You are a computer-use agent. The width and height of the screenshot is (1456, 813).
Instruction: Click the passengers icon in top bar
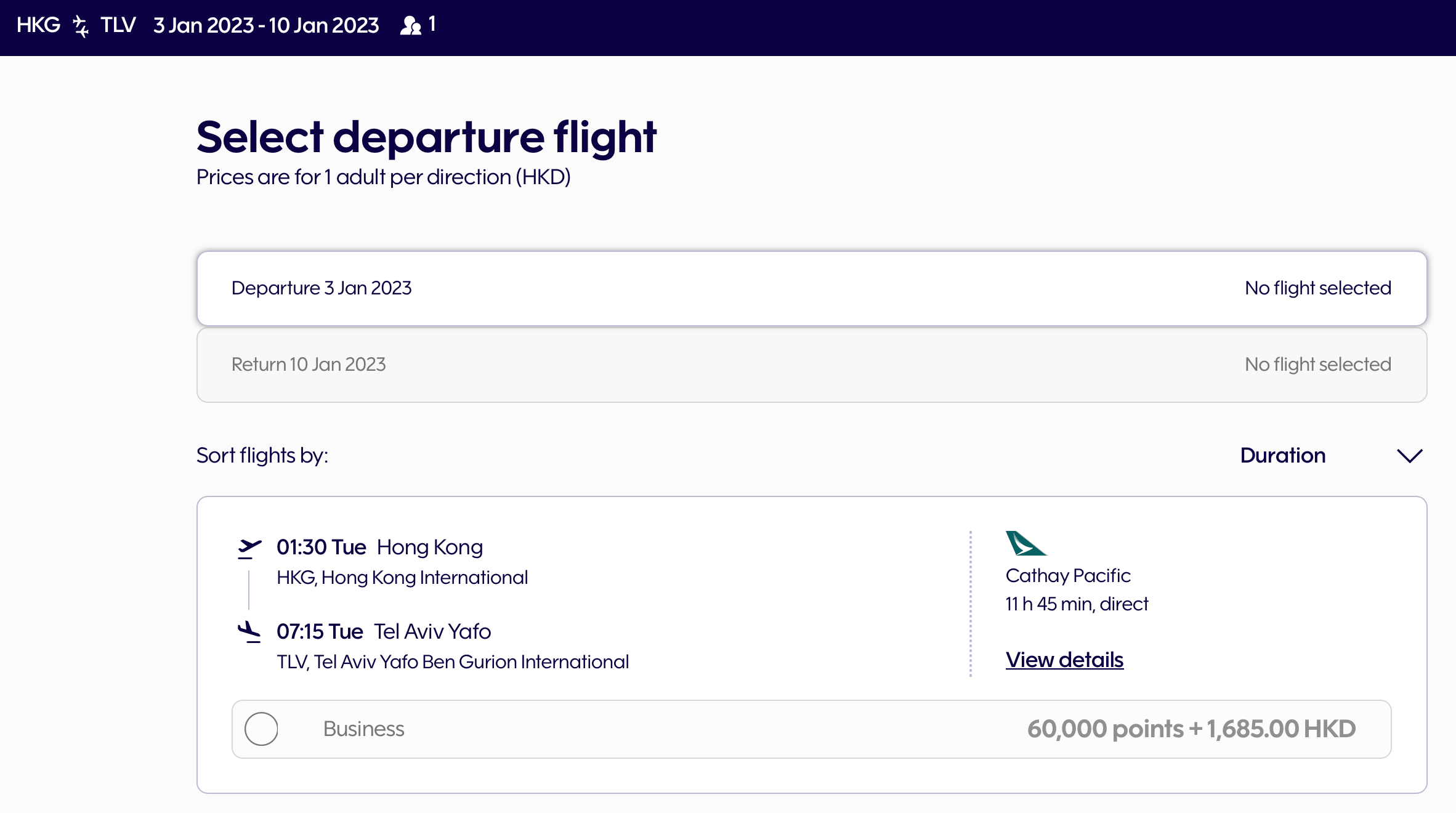click(x=410, y=26)
